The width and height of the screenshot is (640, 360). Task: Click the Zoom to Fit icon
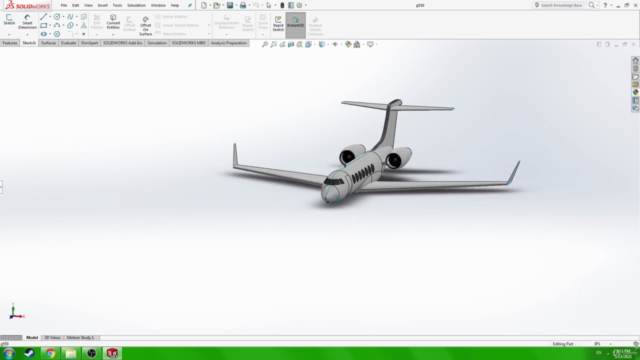265,44
